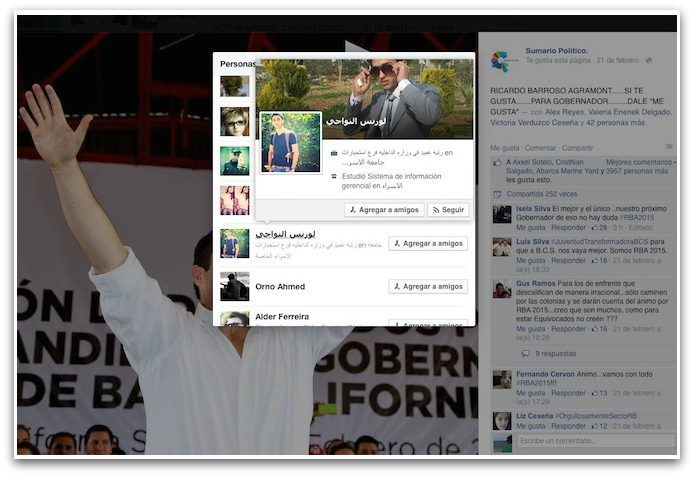Open the Mejores comentarios sort dropdown
This screenshot has height=477, width=694.
(x=638, y=162)
